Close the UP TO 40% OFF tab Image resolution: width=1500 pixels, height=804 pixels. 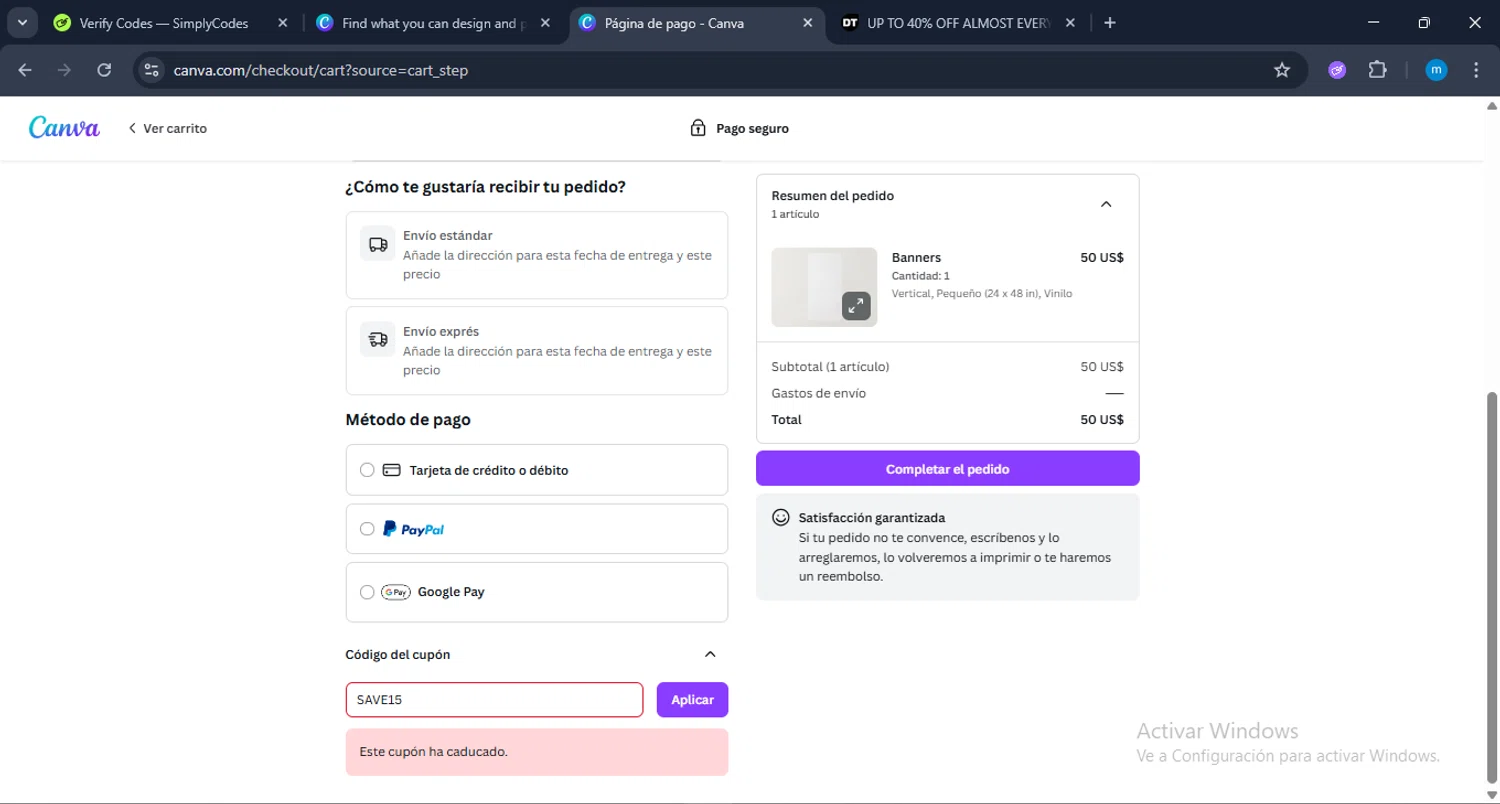[1071, 23]
